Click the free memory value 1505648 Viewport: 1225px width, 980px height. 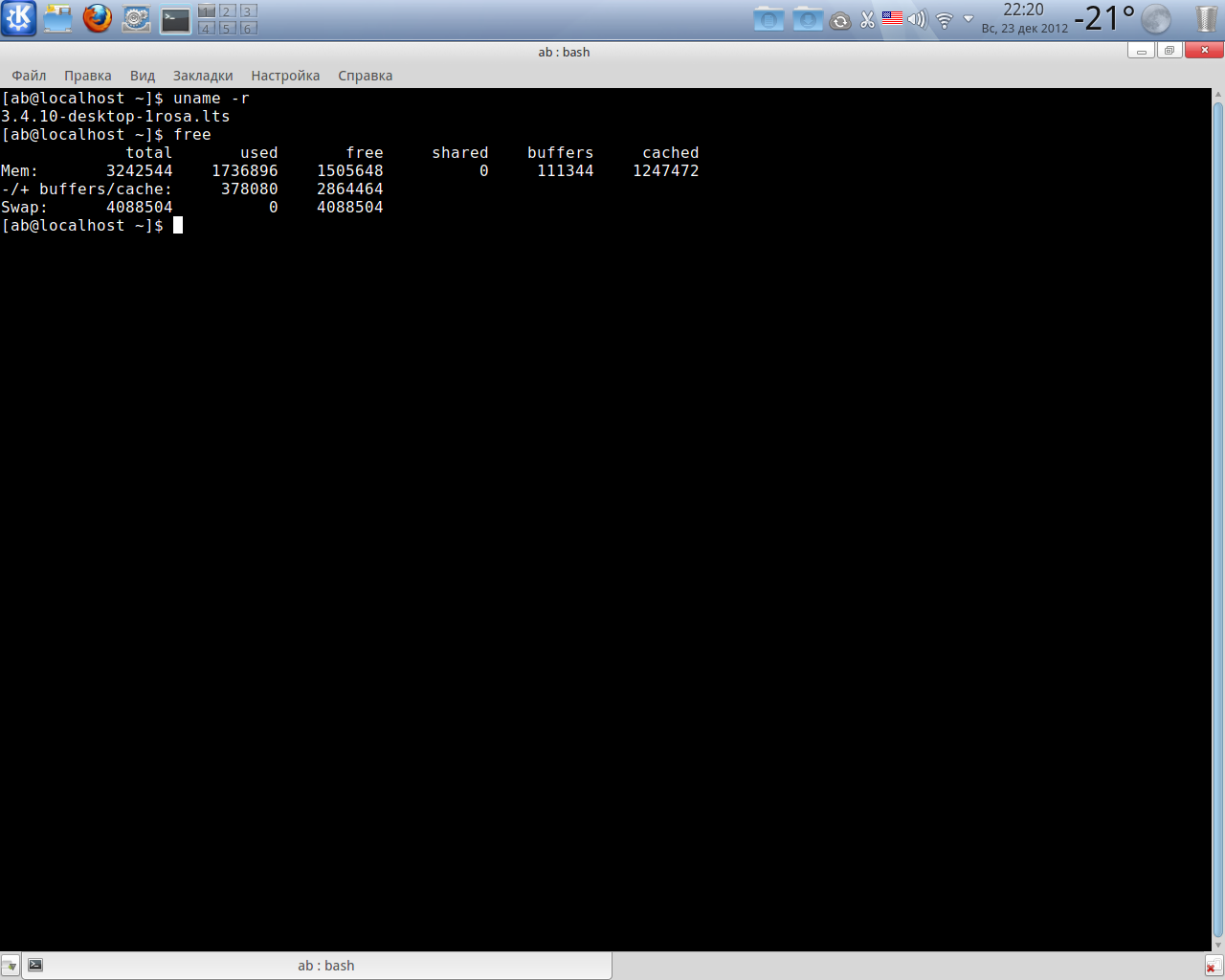[x=350, y=171]
